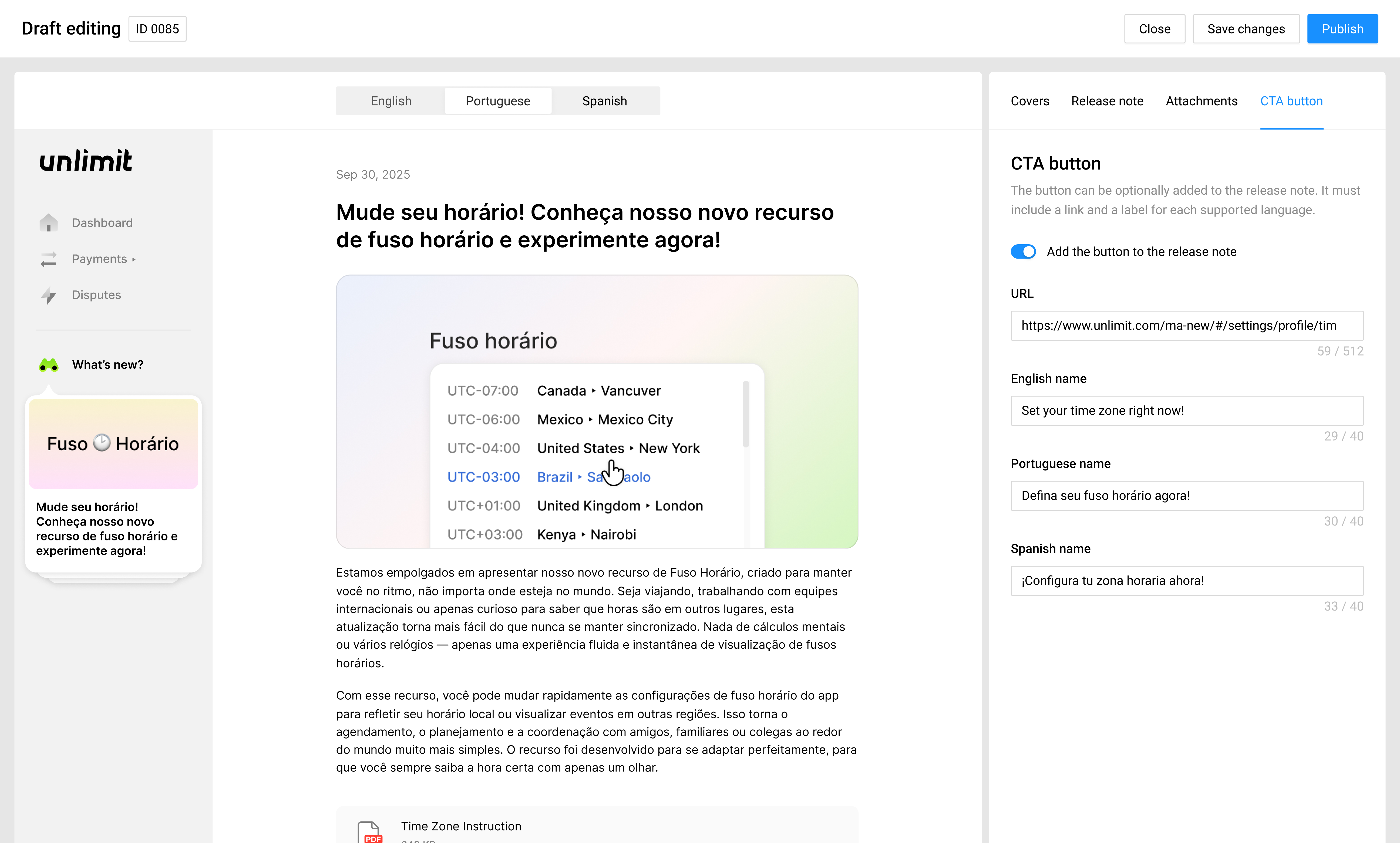Click the preview card title text

coord(107,529)
